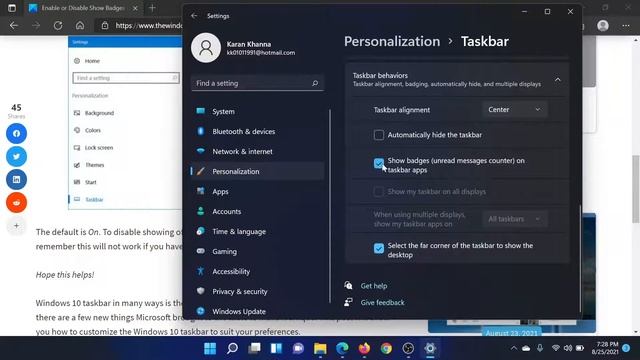The height and width of the screenshot is (360, 640).
Task: Open Firefox from the taskbar
Action: coord(364,348)
